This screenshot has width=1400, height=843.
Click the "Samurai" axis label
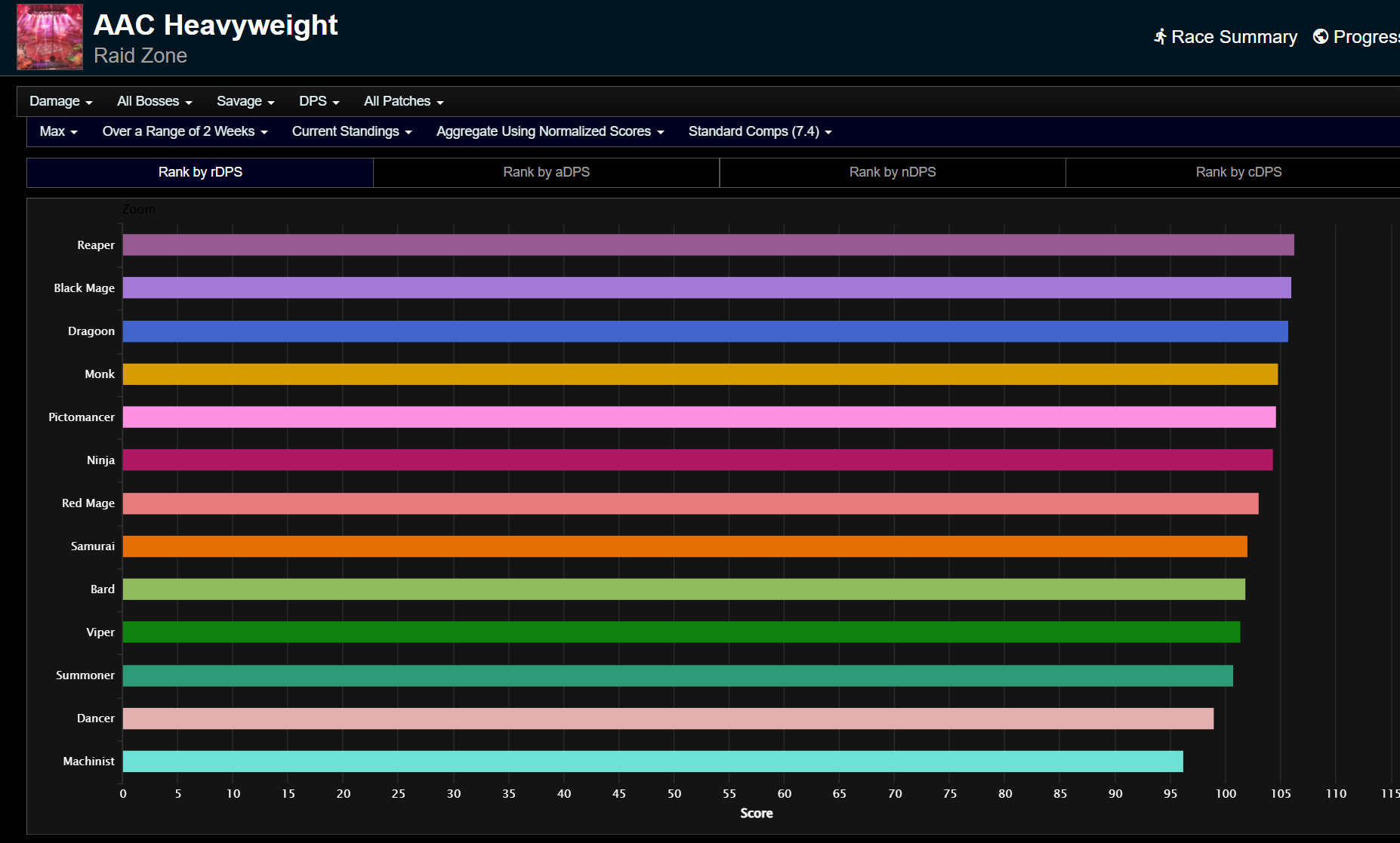(93, 546)
